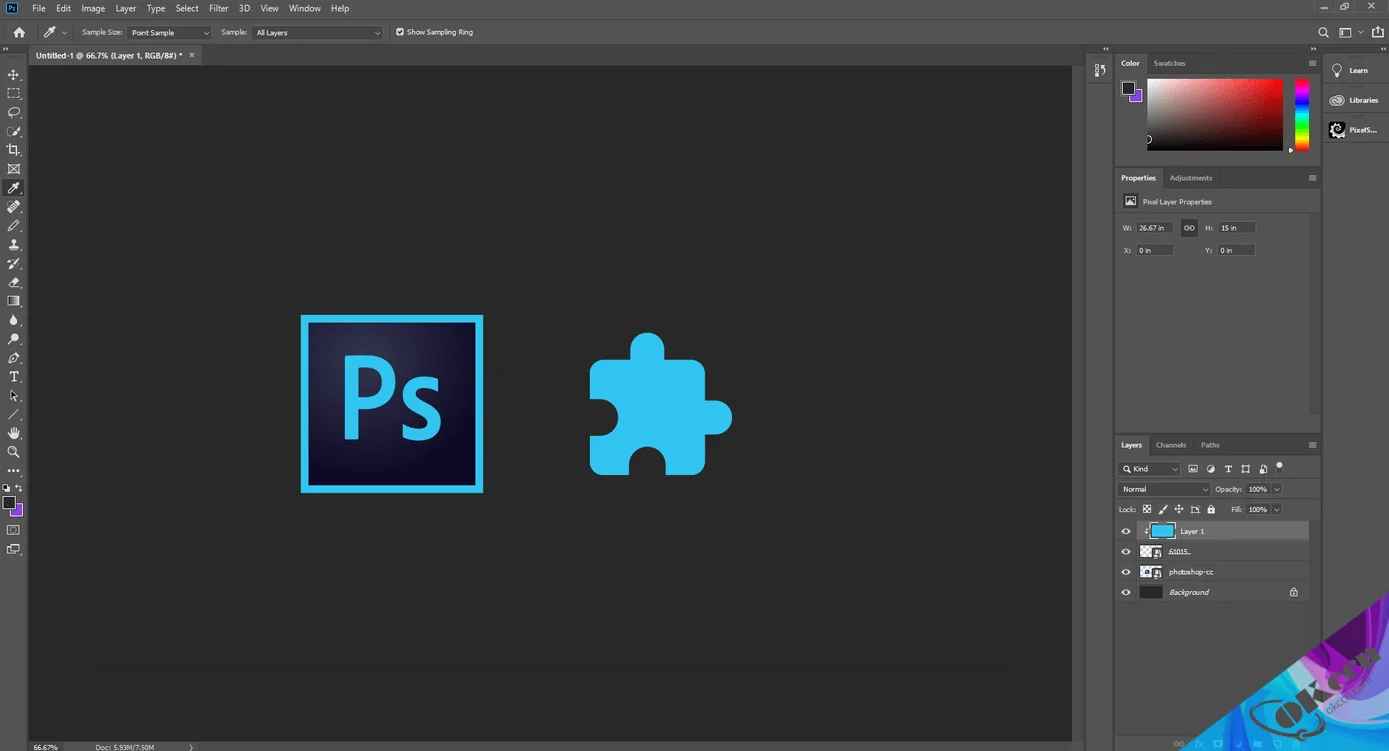
Task: Filter layers by smart objects icon
Action: 1263,469
